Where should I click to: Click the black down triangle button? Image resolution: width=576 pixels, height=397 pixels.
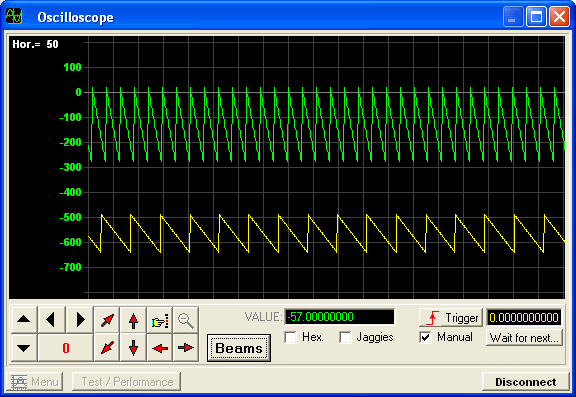tap(24, 348)
